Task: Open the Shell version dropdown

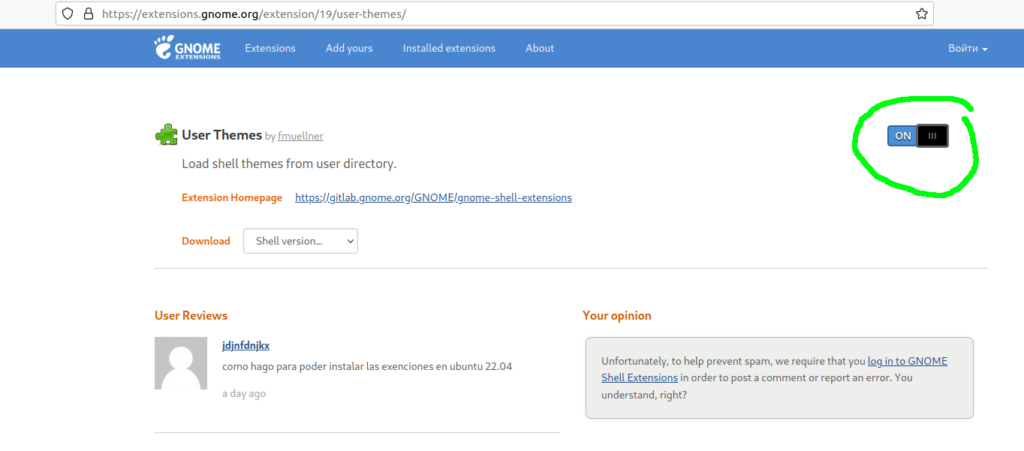Action: (x=300, y=241)
